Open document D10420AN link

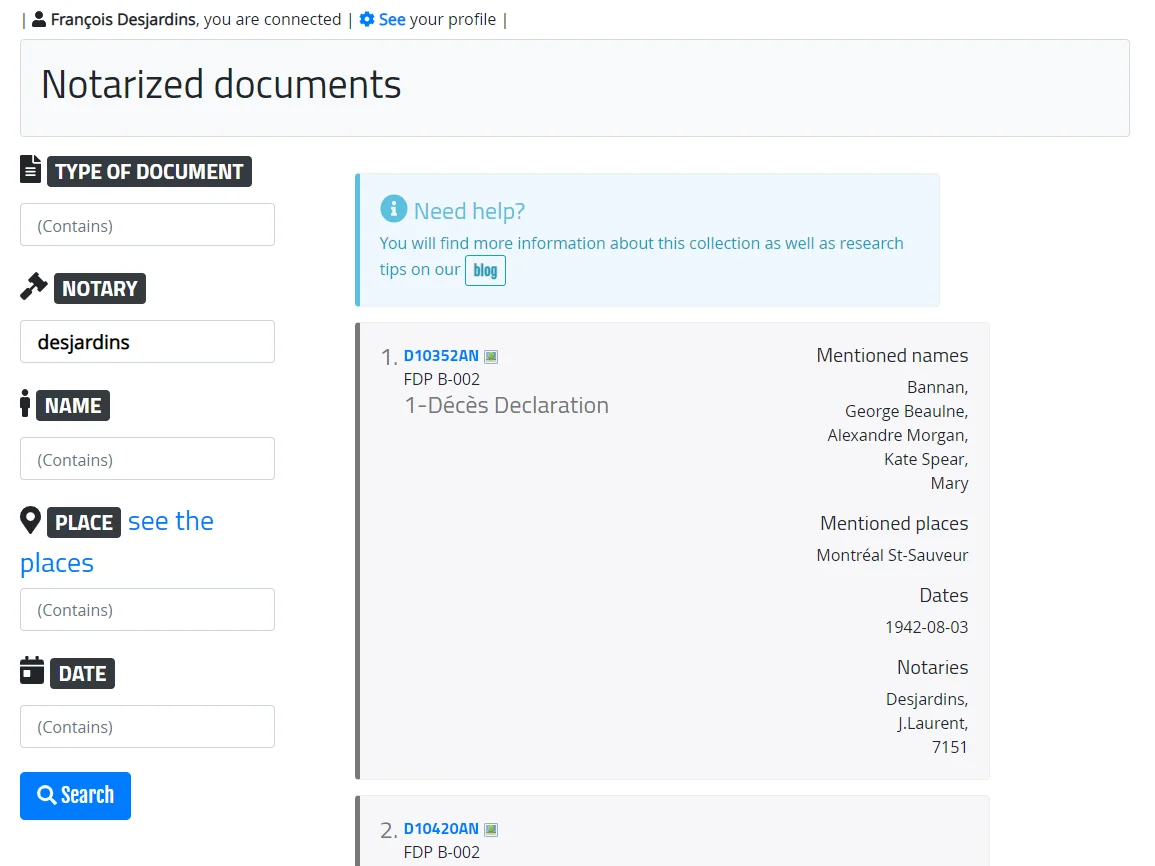pyautogui.click(x=441, y=828)
